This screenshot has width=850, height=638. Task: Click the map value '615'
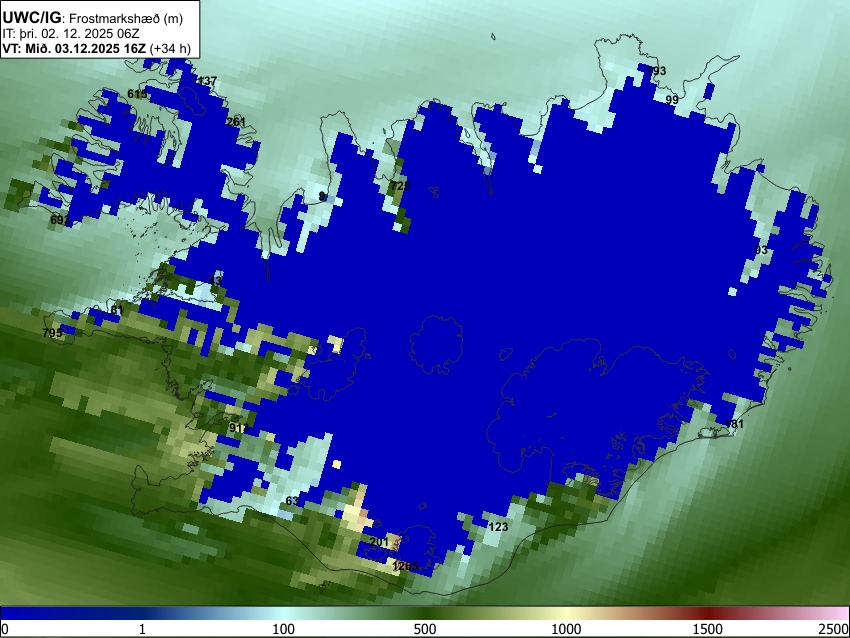click(137, 94)
